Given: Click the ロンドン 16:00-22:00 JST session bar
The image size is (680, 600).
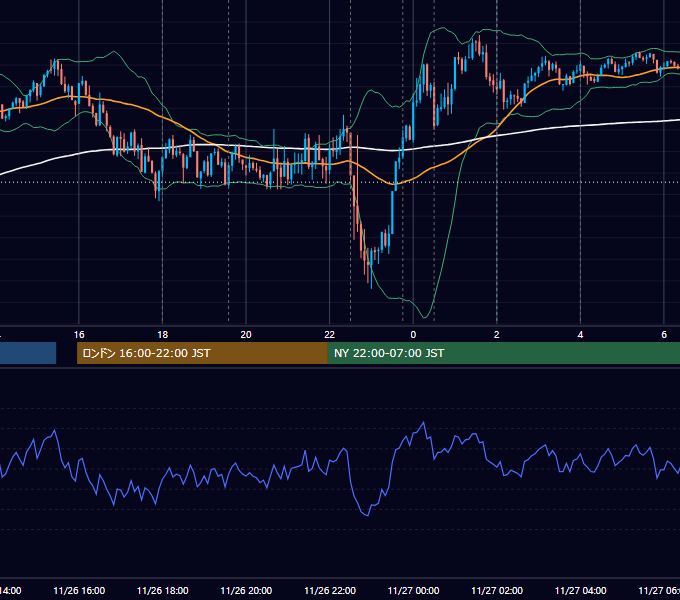Looking at the screenshot, I should [x=202, y=353].
